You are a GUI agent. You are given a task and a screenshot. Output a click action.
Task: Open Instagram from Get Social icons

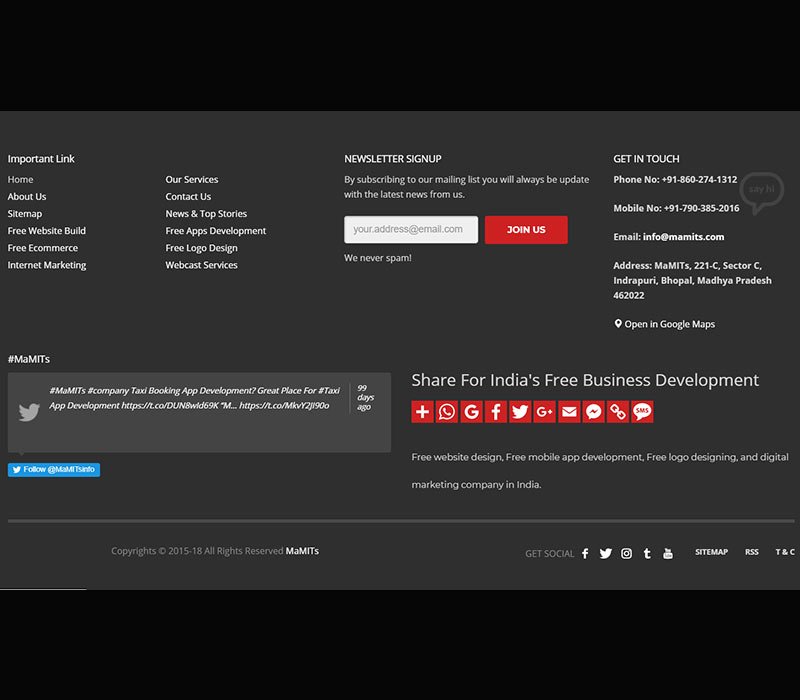point(626,553)
